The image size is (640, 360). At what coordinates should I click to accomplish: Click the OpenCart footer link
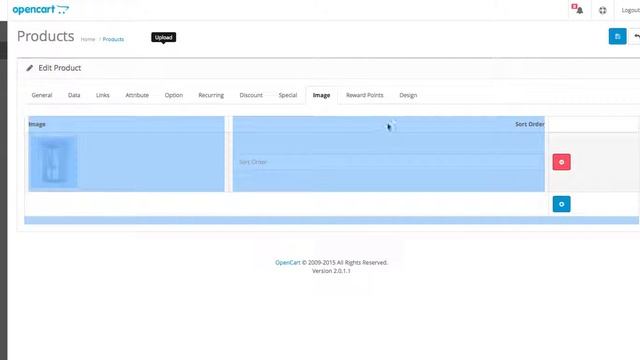(x=287, y=262)
